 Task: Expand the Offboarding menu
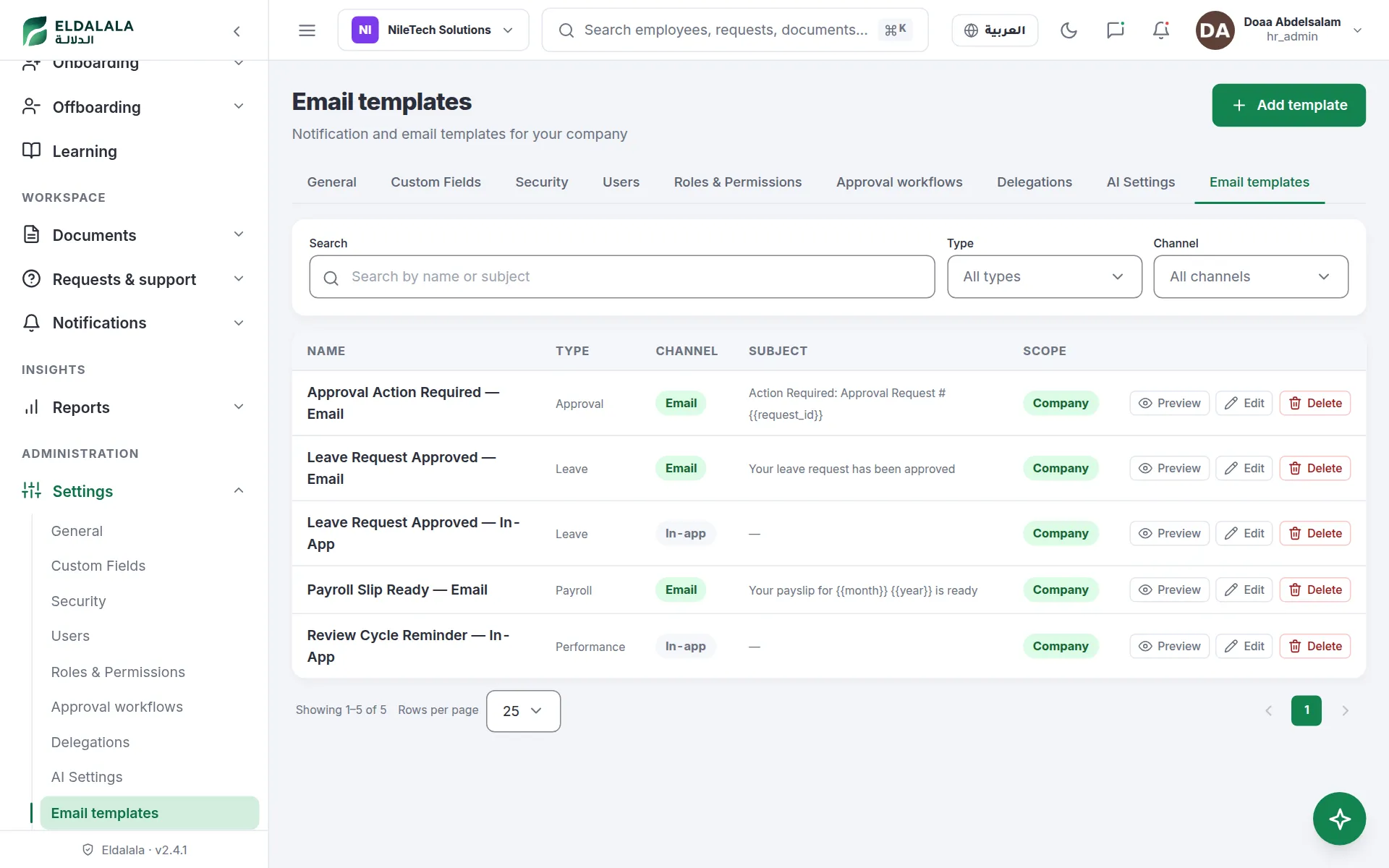pyautogui.click(x=134, y=107)
